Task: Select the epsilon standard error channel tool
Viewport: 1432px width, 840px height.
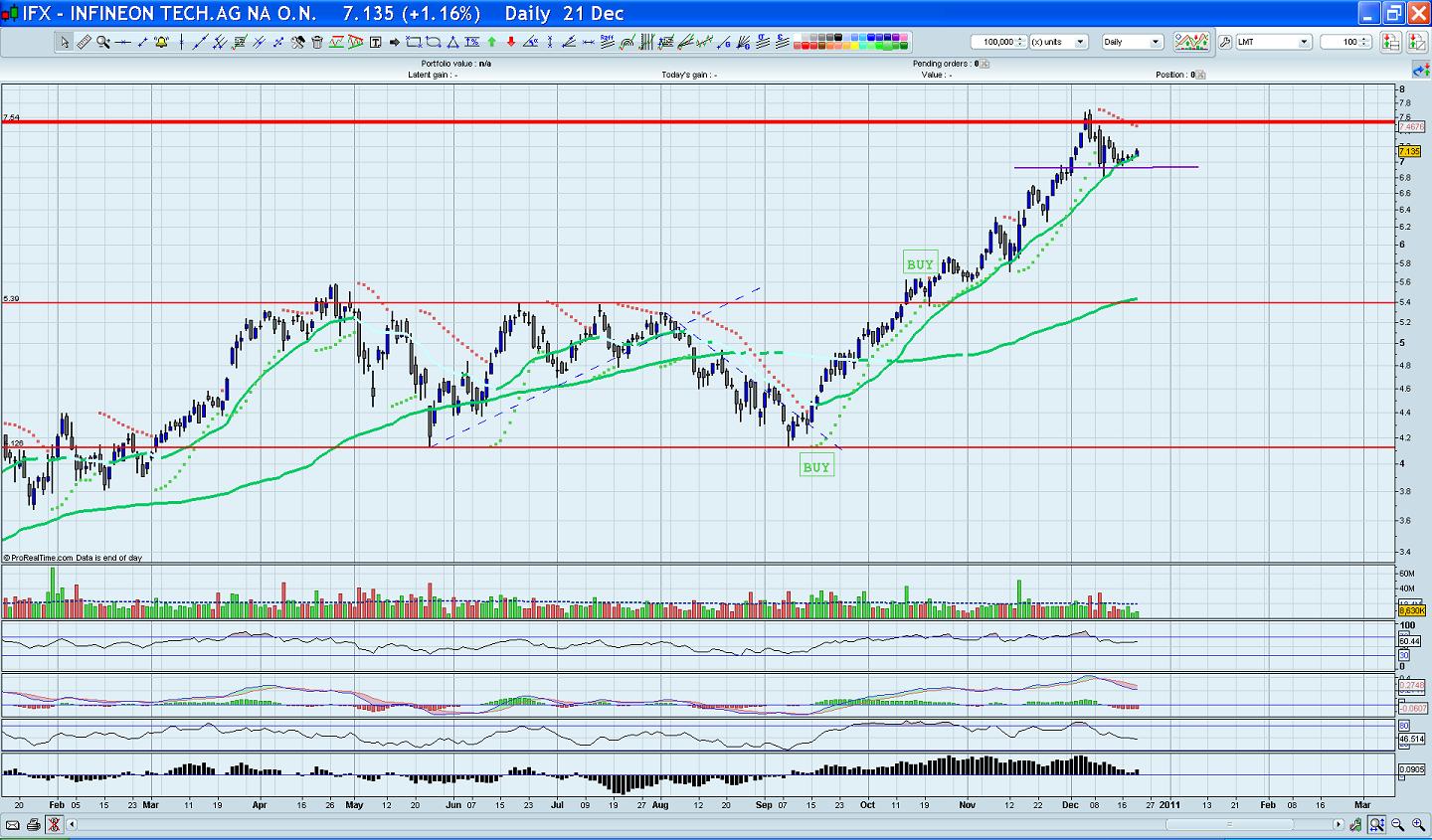Action: 783,42
